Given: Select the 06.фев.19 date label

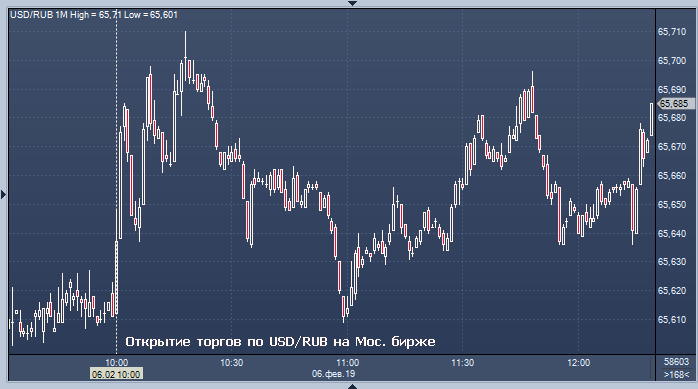Looking at the screenshot, I should (x=333, y=374).
